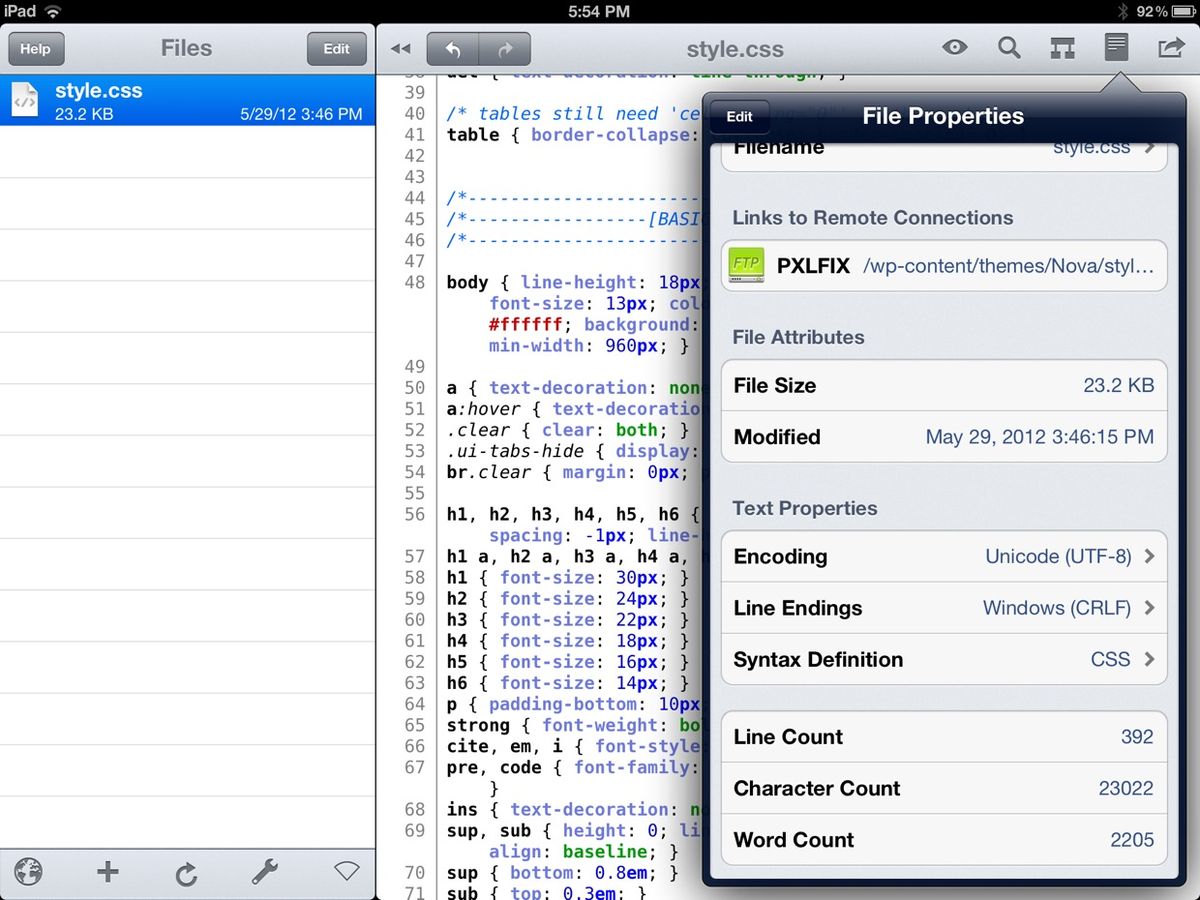Viewport: 1200px width, 900px height.
Task: Create a new file with the plus icon
Action: pyautogui.click(x=107, y=871)
